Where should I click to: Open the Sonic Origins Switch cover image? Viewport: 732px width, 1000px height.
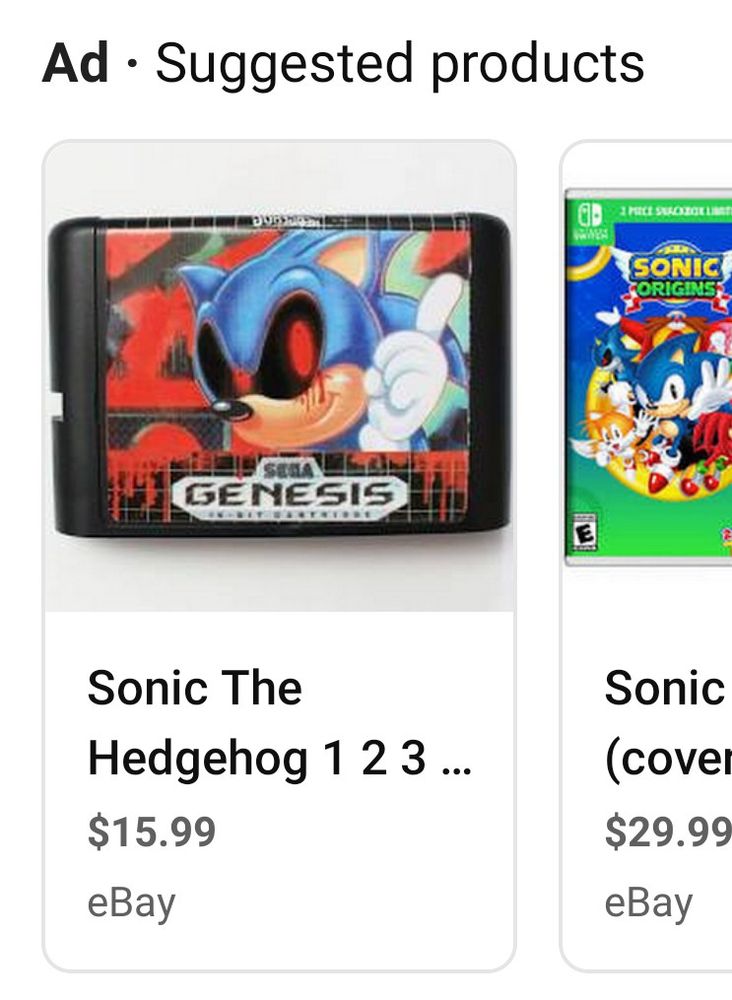648,377
